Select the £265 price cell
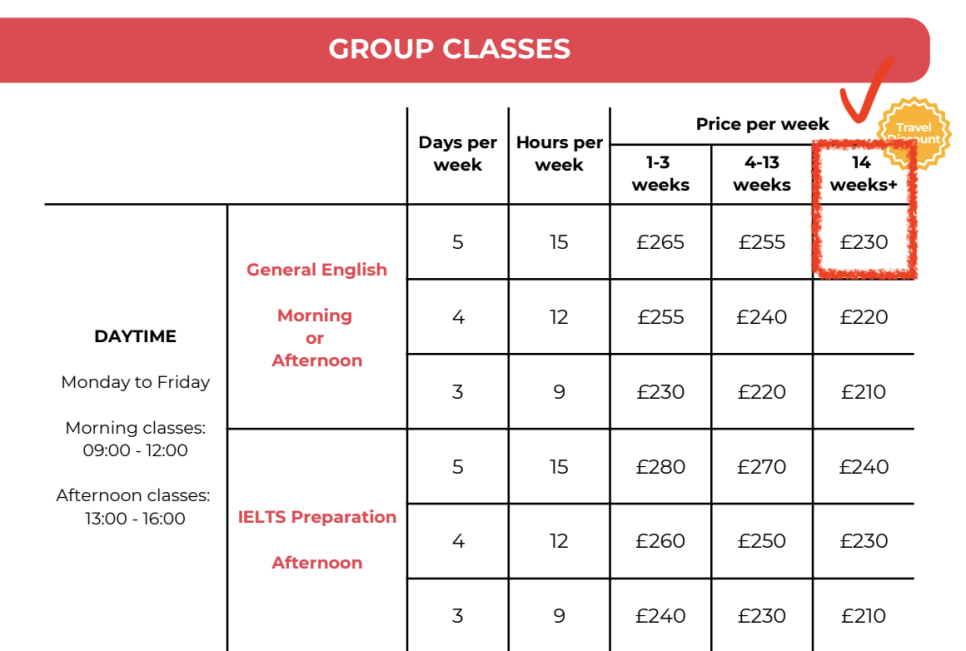966x651 pixels. (660, 242)
